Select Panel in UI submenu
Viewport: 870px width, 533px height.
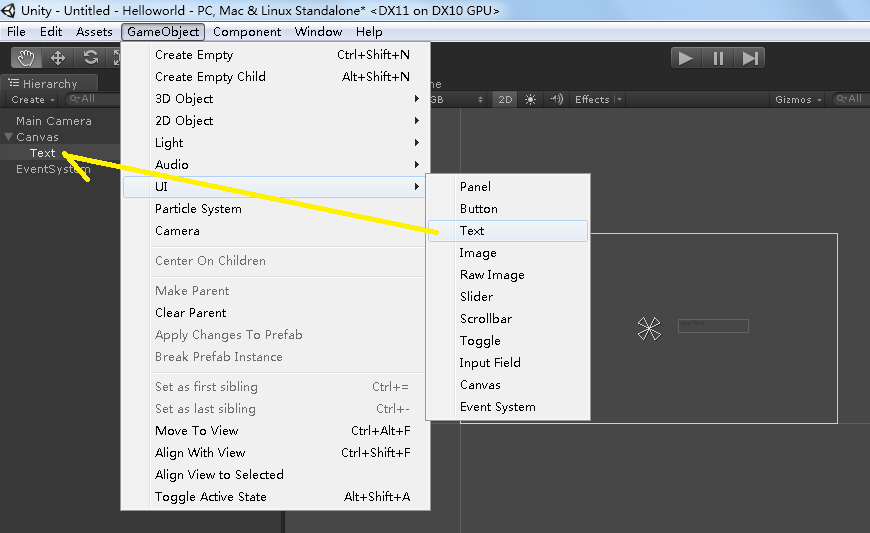(508, 187)
